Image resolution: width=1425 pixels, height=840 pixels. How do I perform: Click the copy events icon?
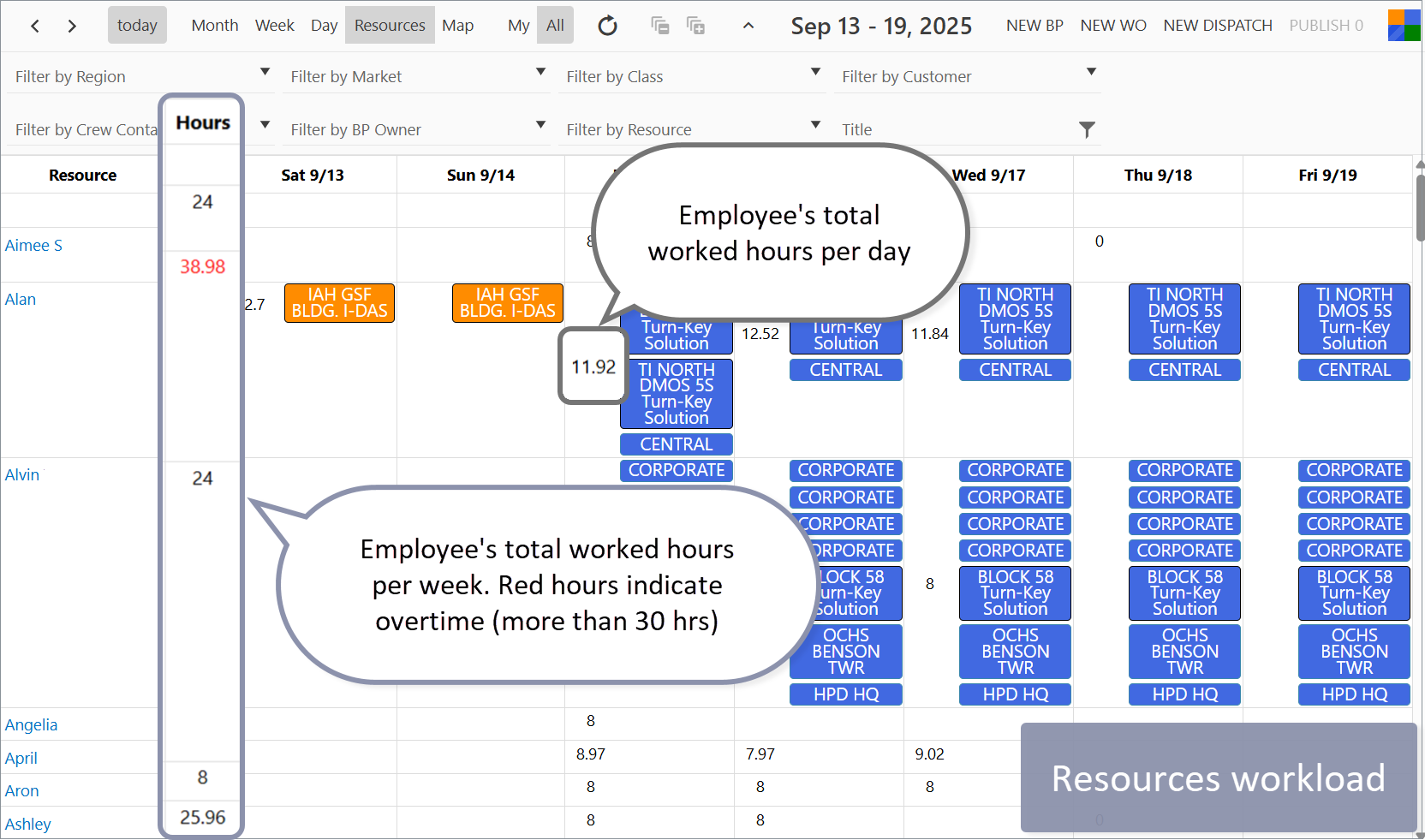pos(659,26)
